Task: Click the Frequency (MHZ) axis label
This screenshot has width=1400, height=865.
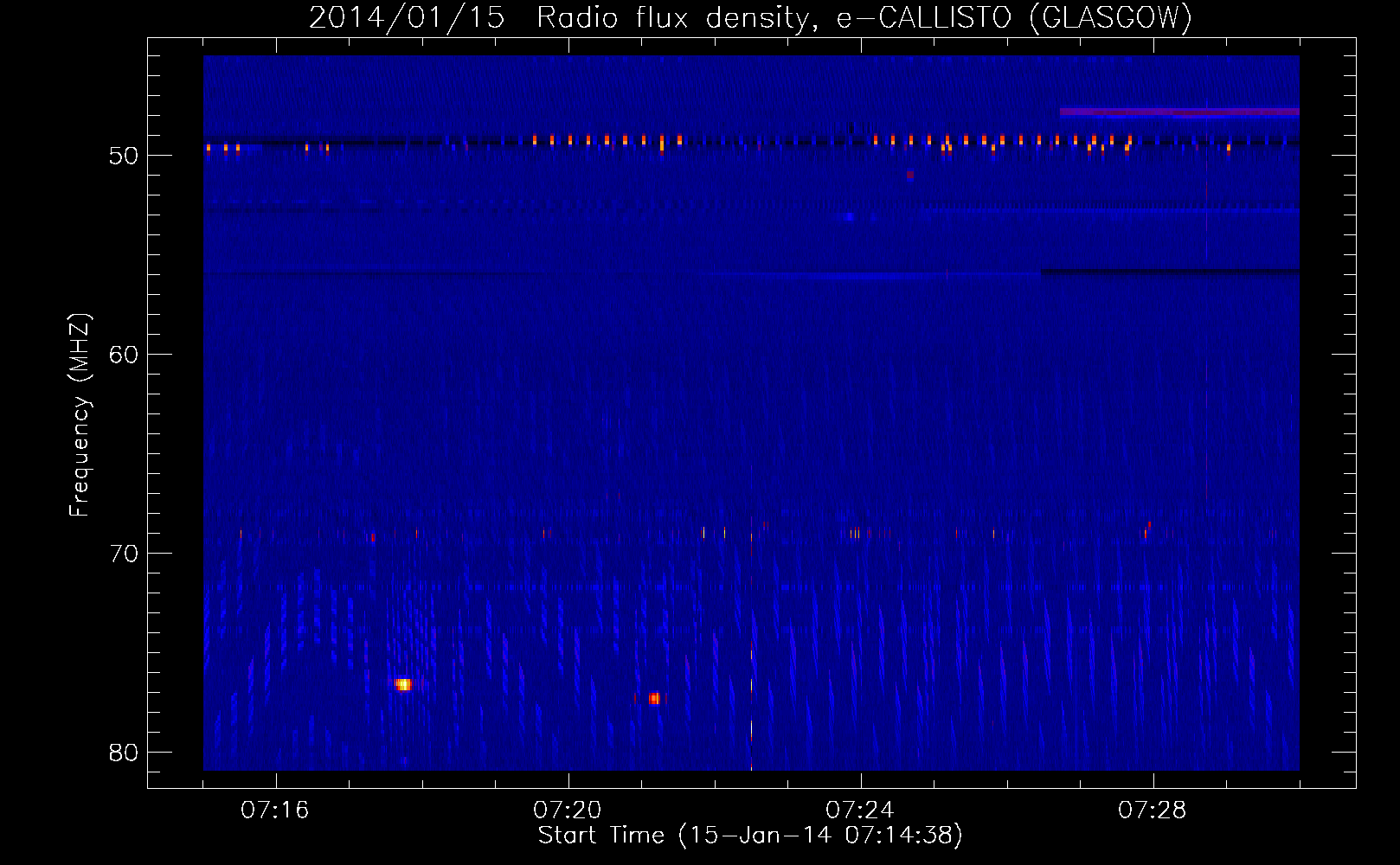Action: (80, 415)
